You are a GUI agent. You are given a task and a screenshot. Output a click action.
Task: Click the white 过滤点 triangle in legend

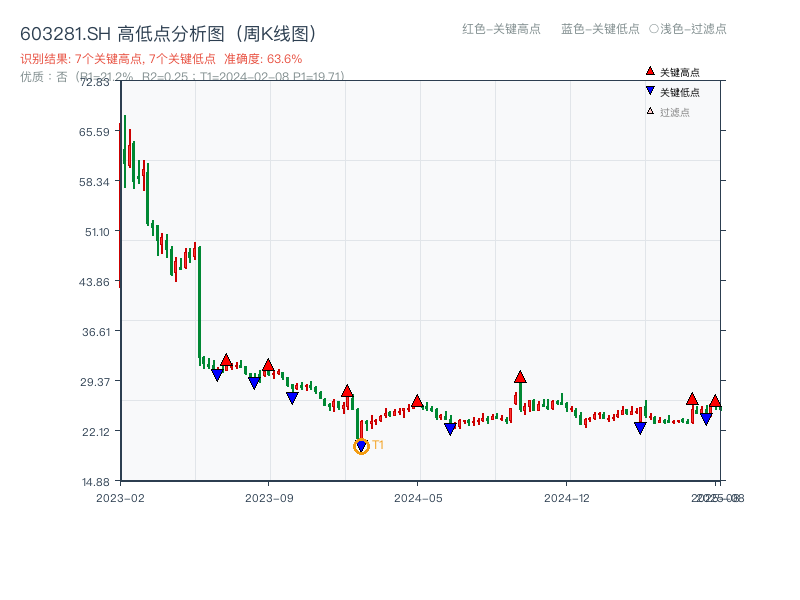[x=650, y=111]
